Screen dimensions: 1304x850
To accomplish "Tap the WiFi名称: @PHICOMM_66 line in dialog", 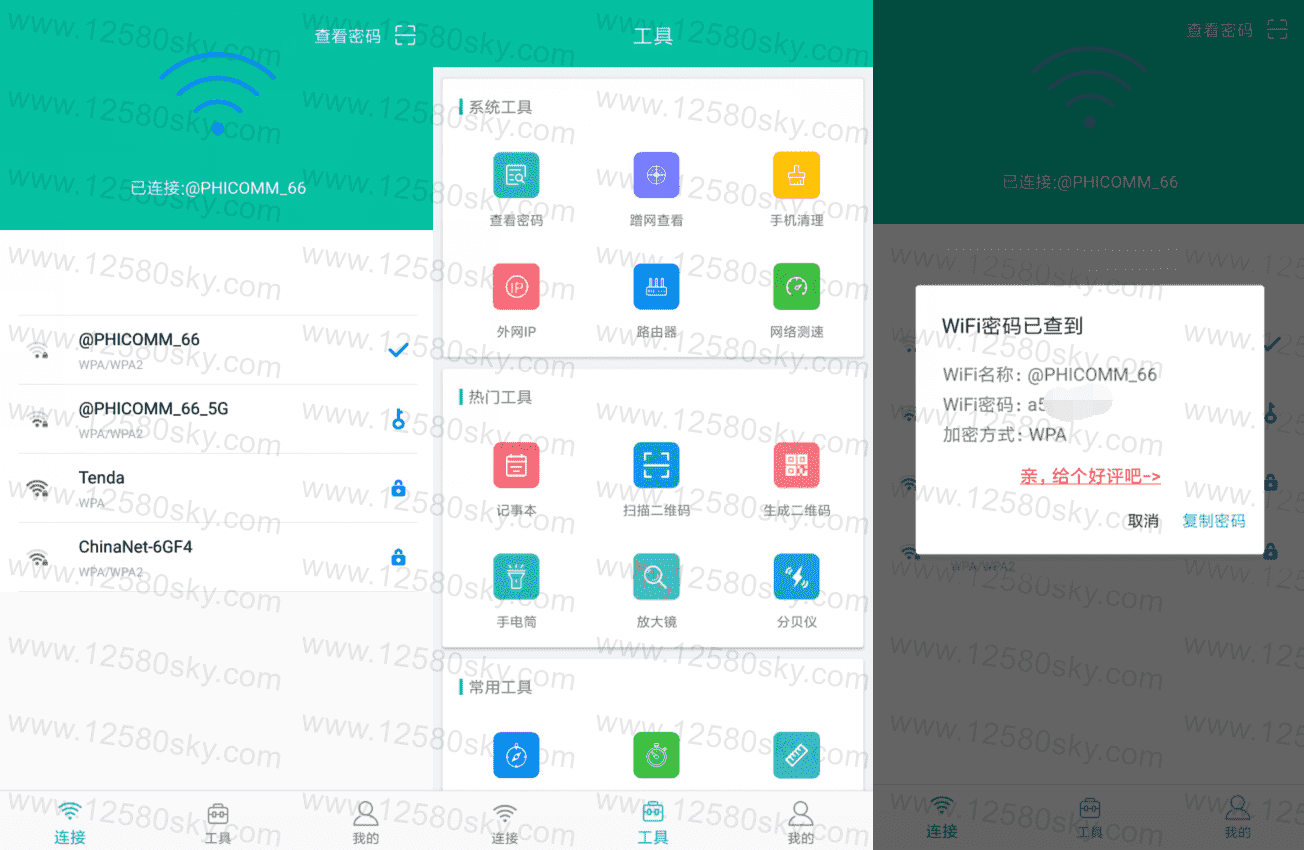I will point(1050,375).
